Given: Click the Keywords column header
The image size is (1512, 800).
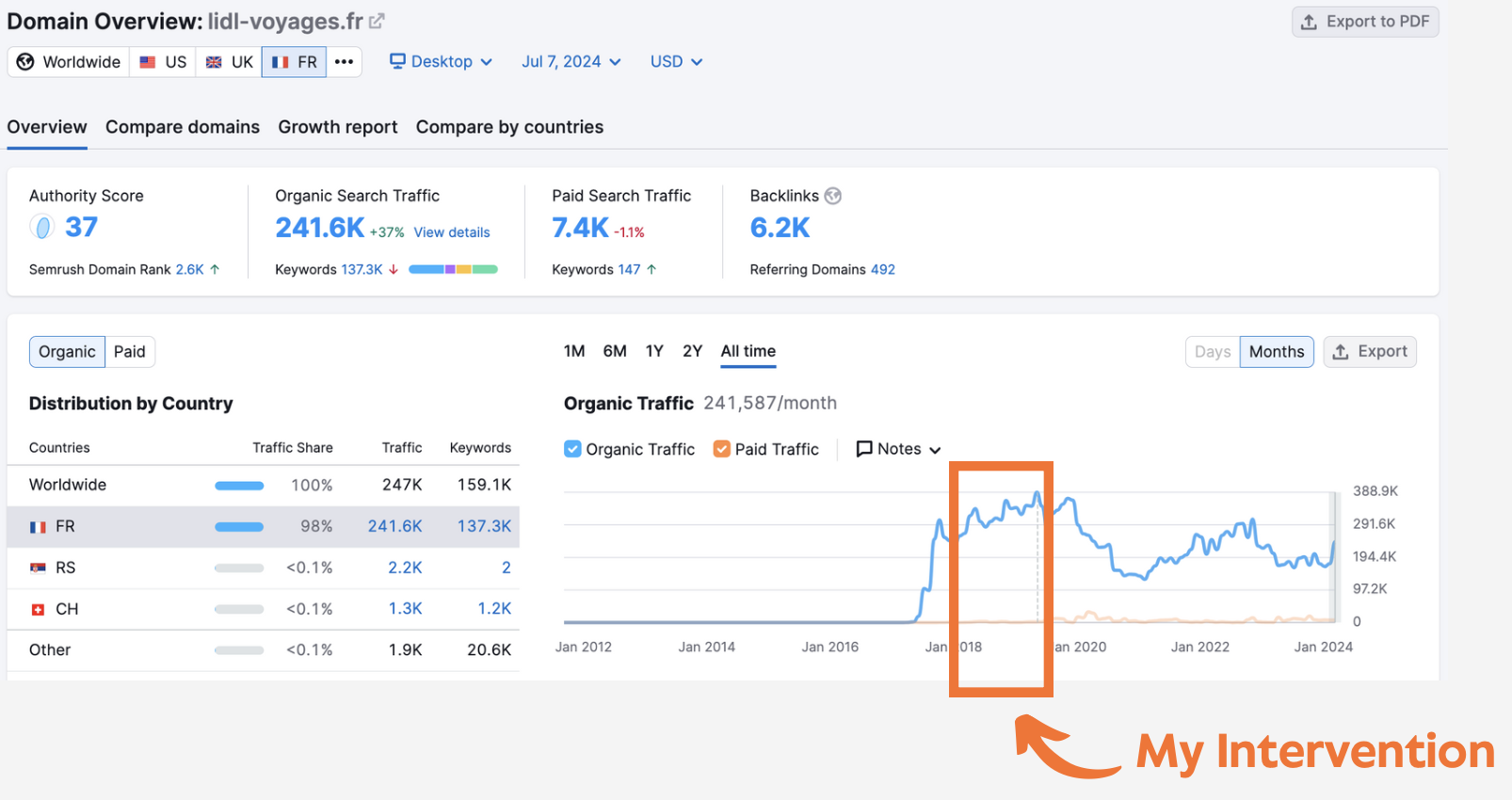Looking at the screenshot, I should (x=480, y=448).
